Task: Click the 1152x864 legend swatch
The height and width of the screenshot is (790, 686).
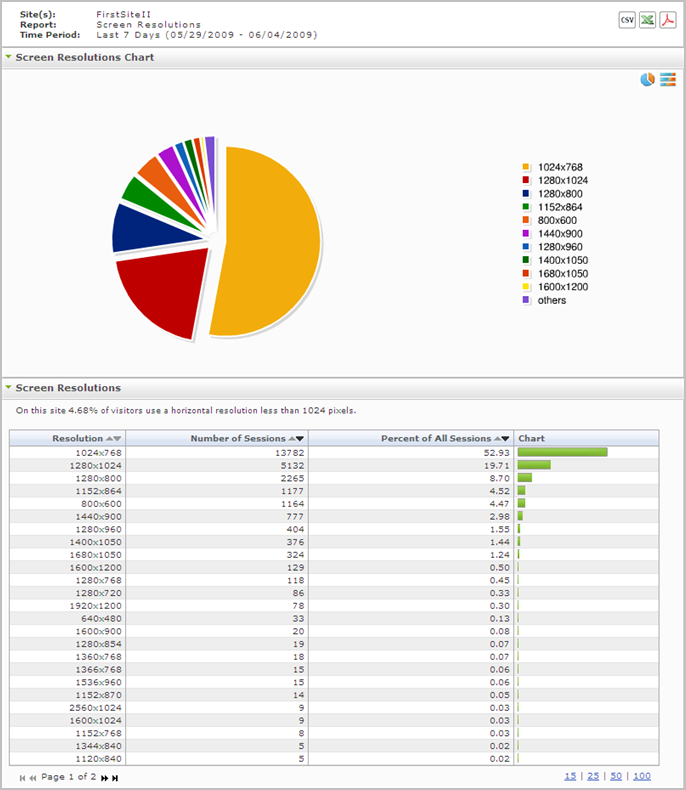Action: click(x=526, y=207)
